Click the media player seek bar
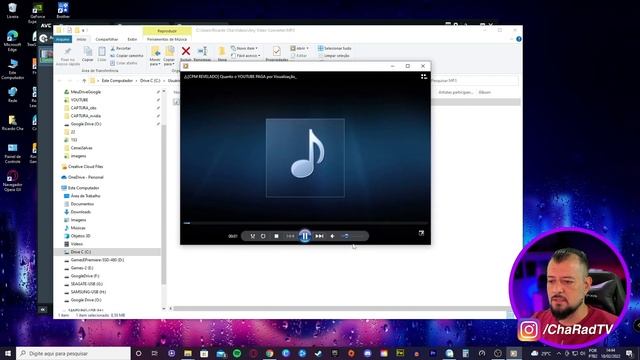The height and width of the screenshot is (360, 640). pos(305,223)
